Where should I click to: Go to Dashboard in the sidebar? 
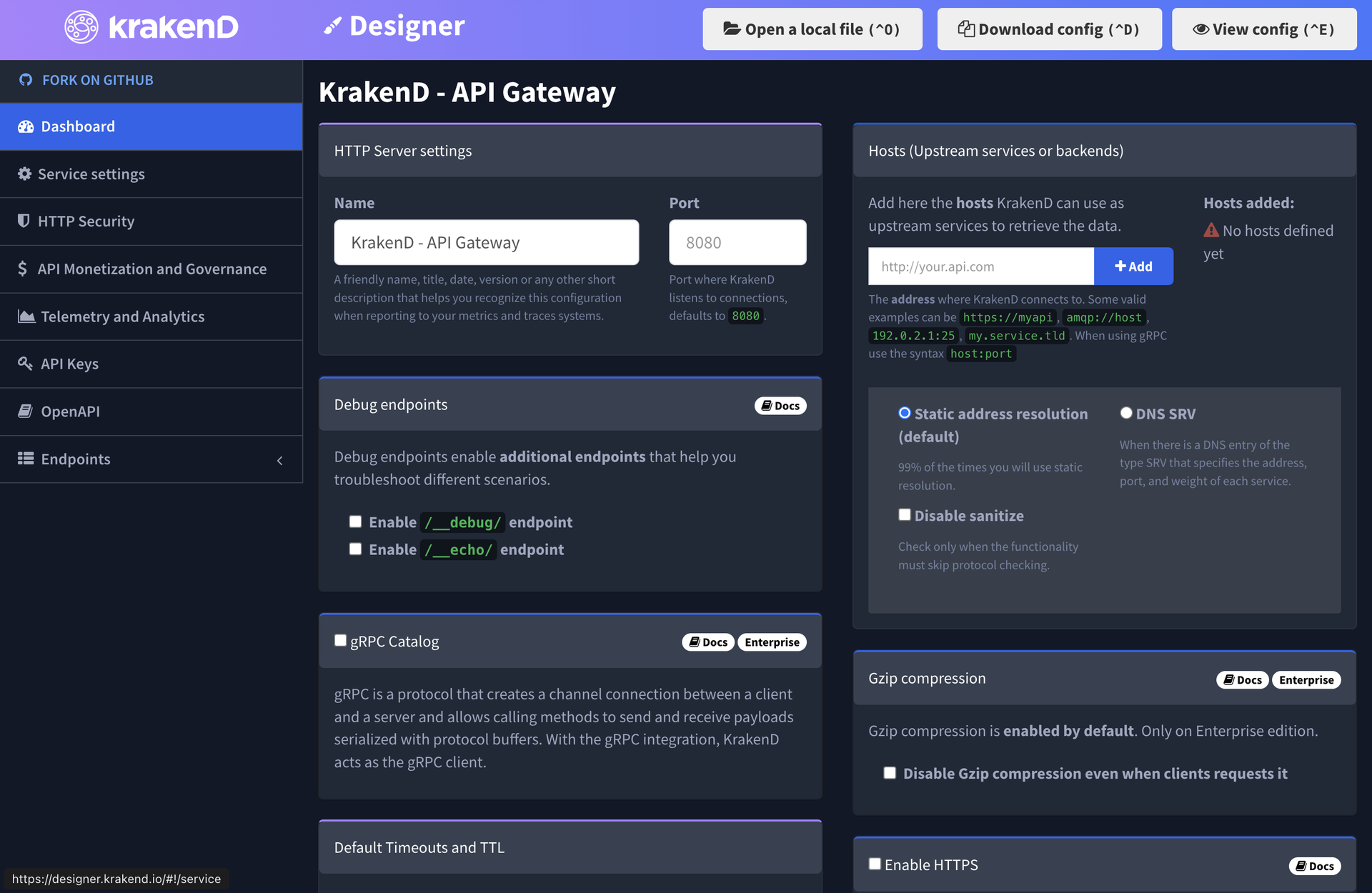[x=151, y=126]
